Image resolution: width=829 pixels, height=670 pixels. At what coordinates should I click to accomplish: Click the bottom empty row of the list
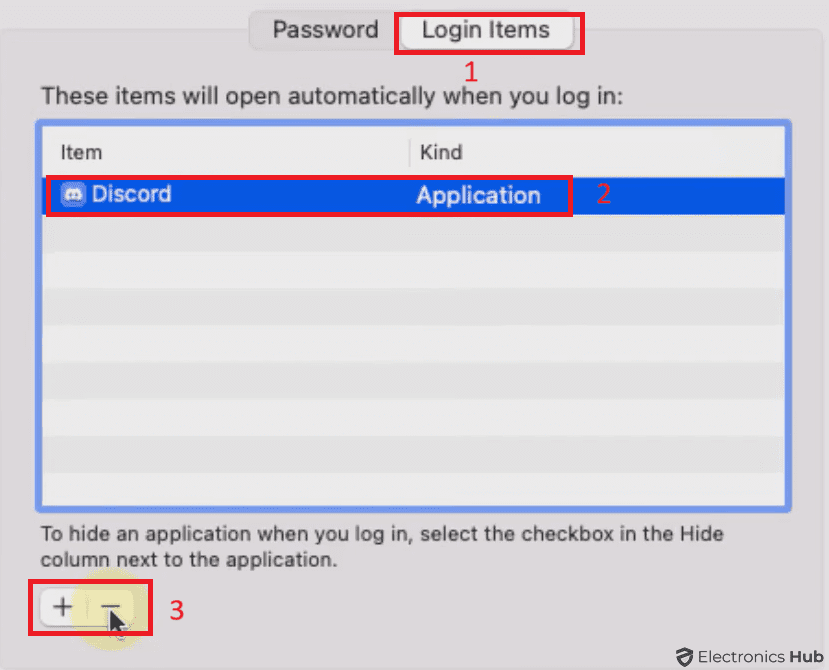(414, 489)
